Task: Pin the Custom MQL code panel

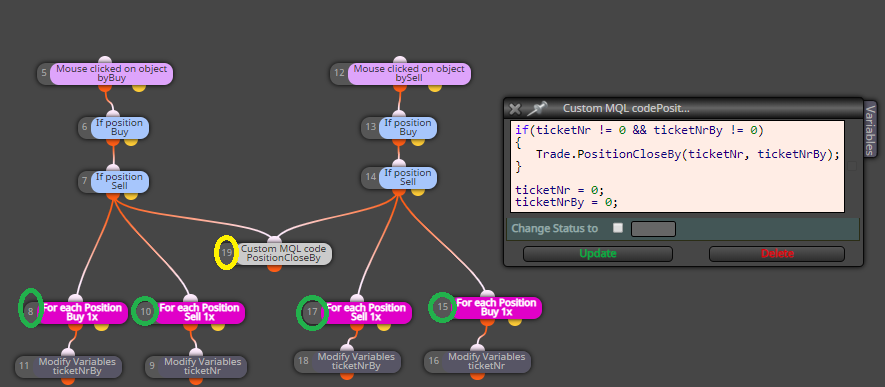Action: coord(537,108)
